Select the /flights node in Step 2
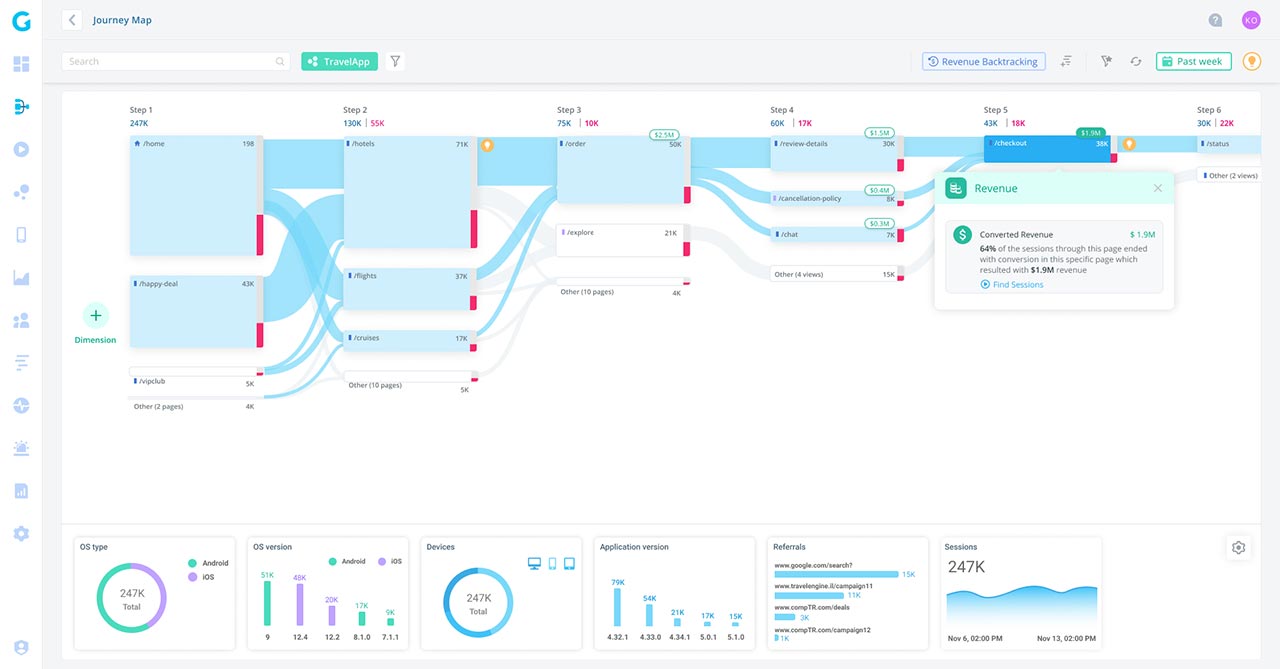Viewport: 1280px width, 669px height. pos(410,289)
